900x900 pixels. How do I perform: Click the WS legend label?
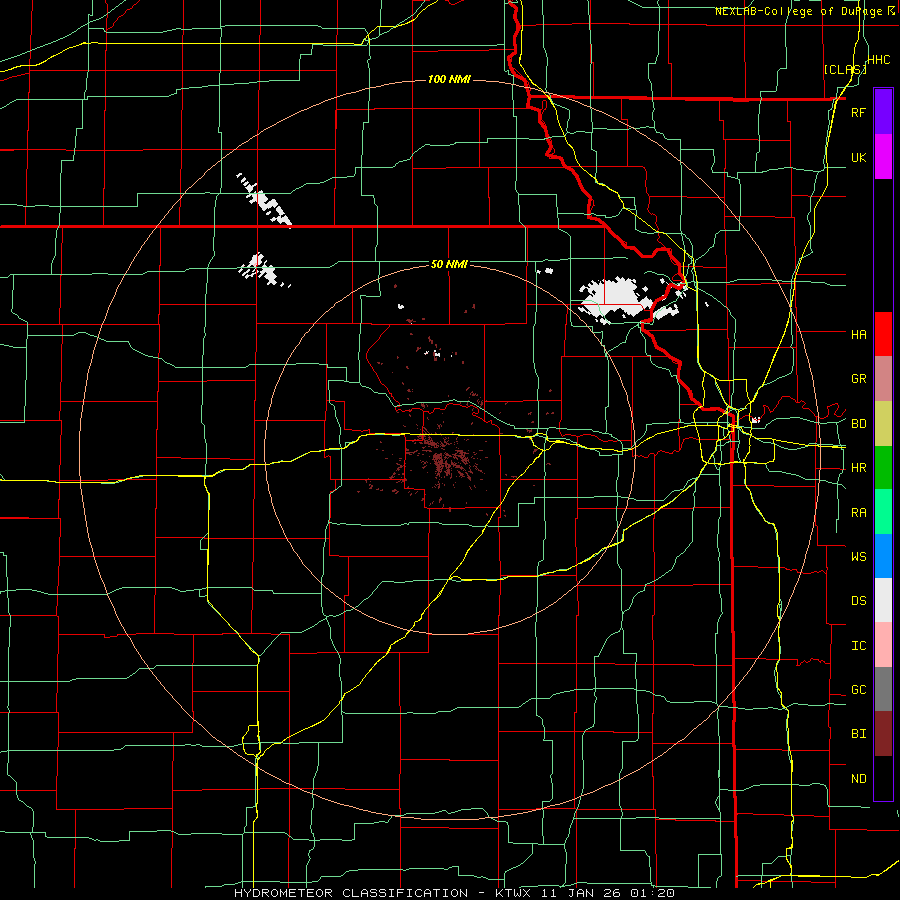pyautogui.click(x=858, y=557)
